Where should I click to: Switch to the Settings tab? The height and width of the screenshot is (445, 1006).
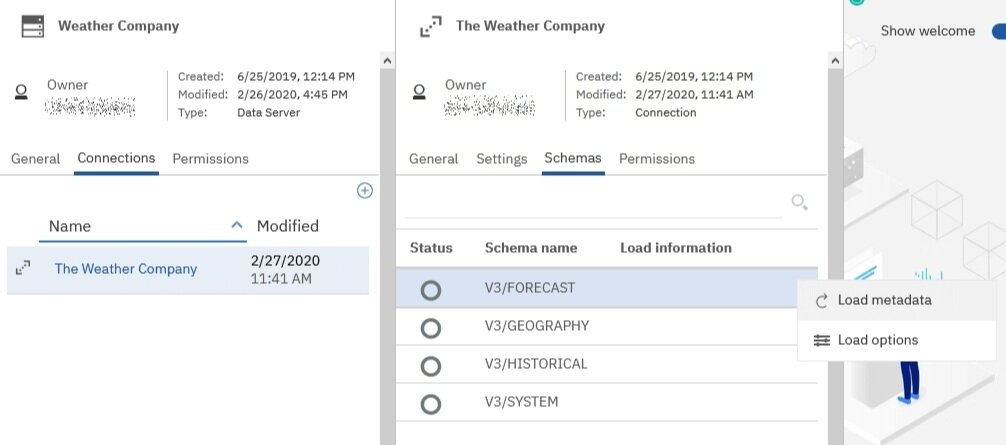pyautogui.click(x=502, y=159)
